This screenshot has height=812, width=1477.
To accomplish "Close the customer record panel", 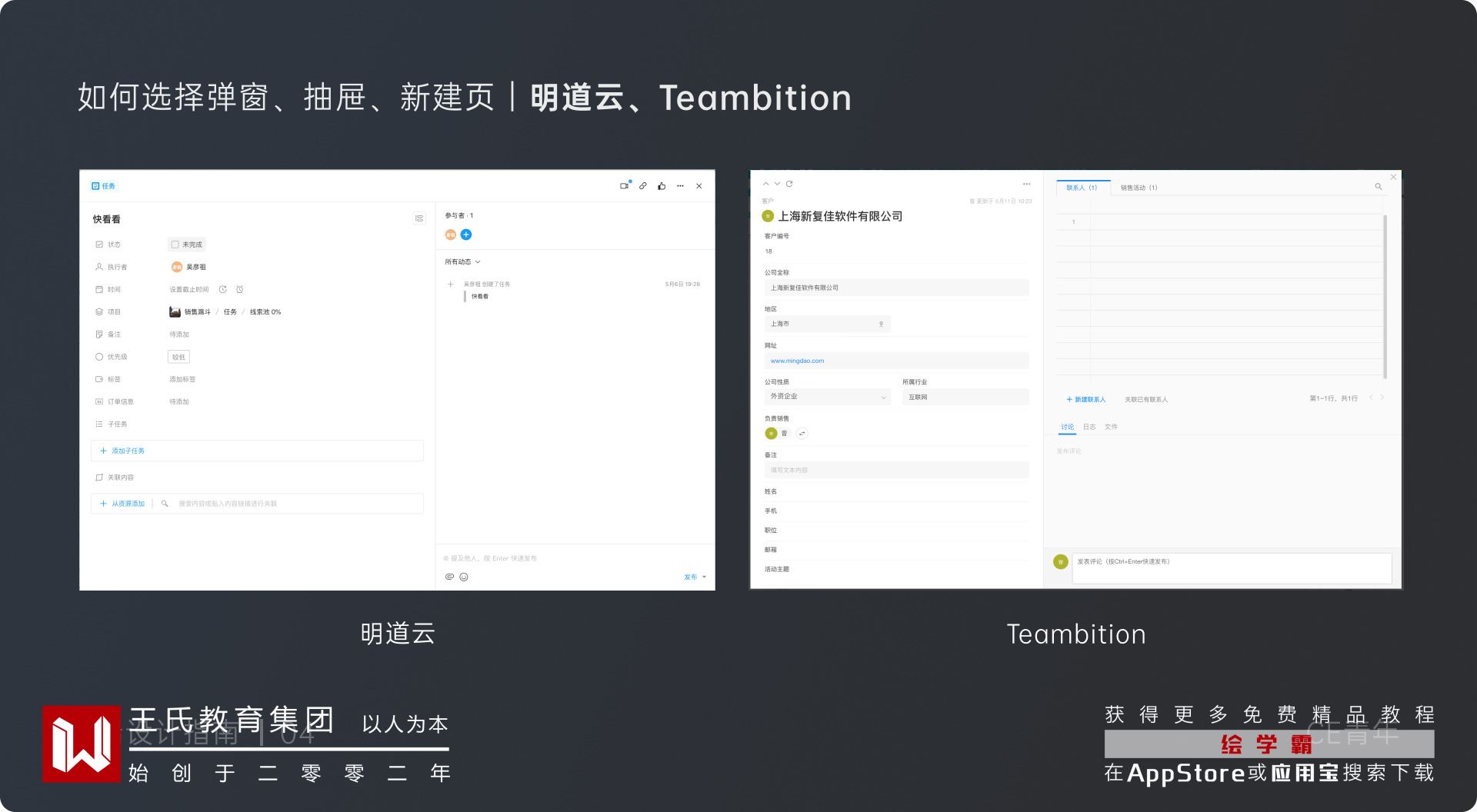I will (1393, 178).
